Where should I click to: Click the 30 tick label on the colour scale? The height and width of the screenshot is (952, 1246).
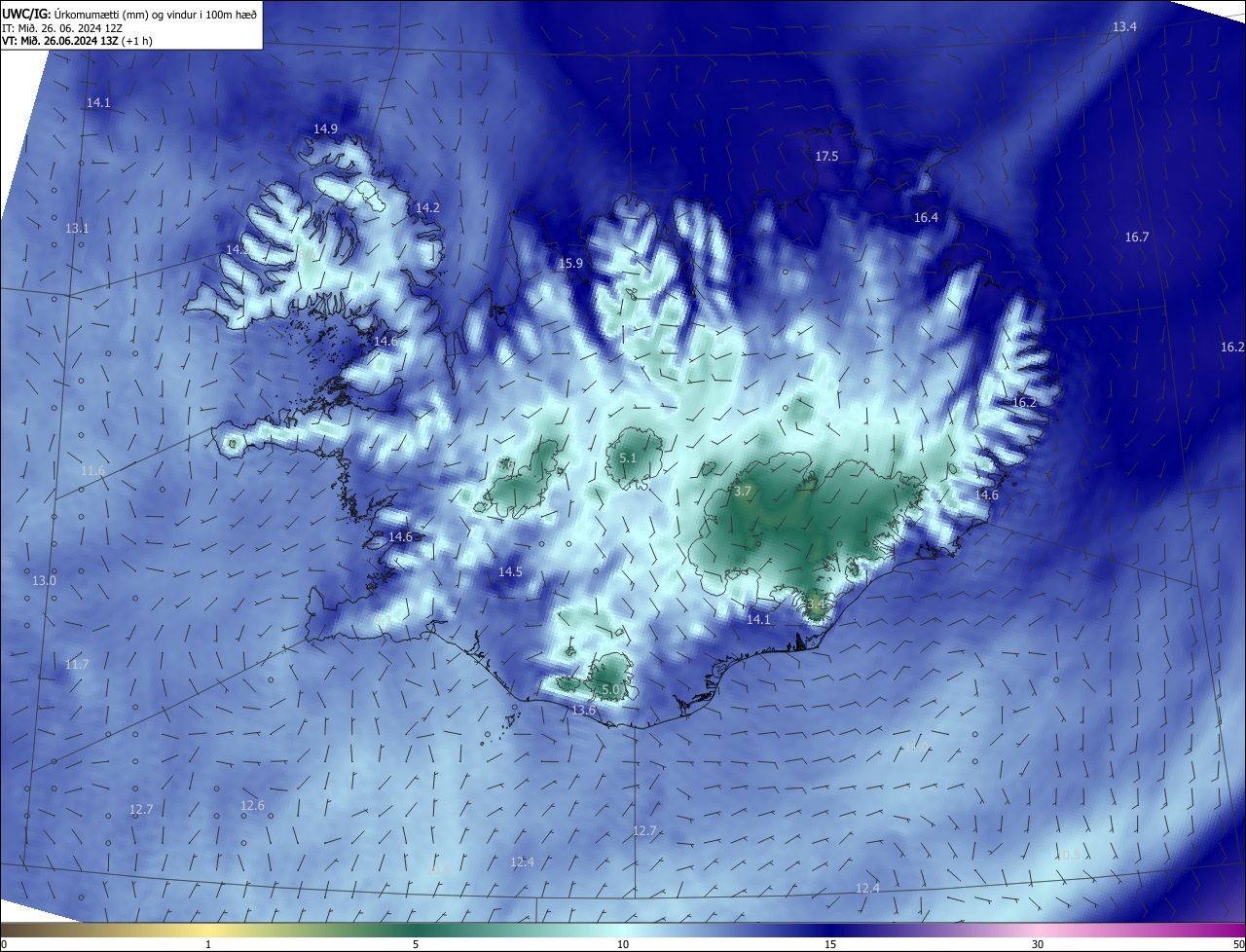(1038, 944)
